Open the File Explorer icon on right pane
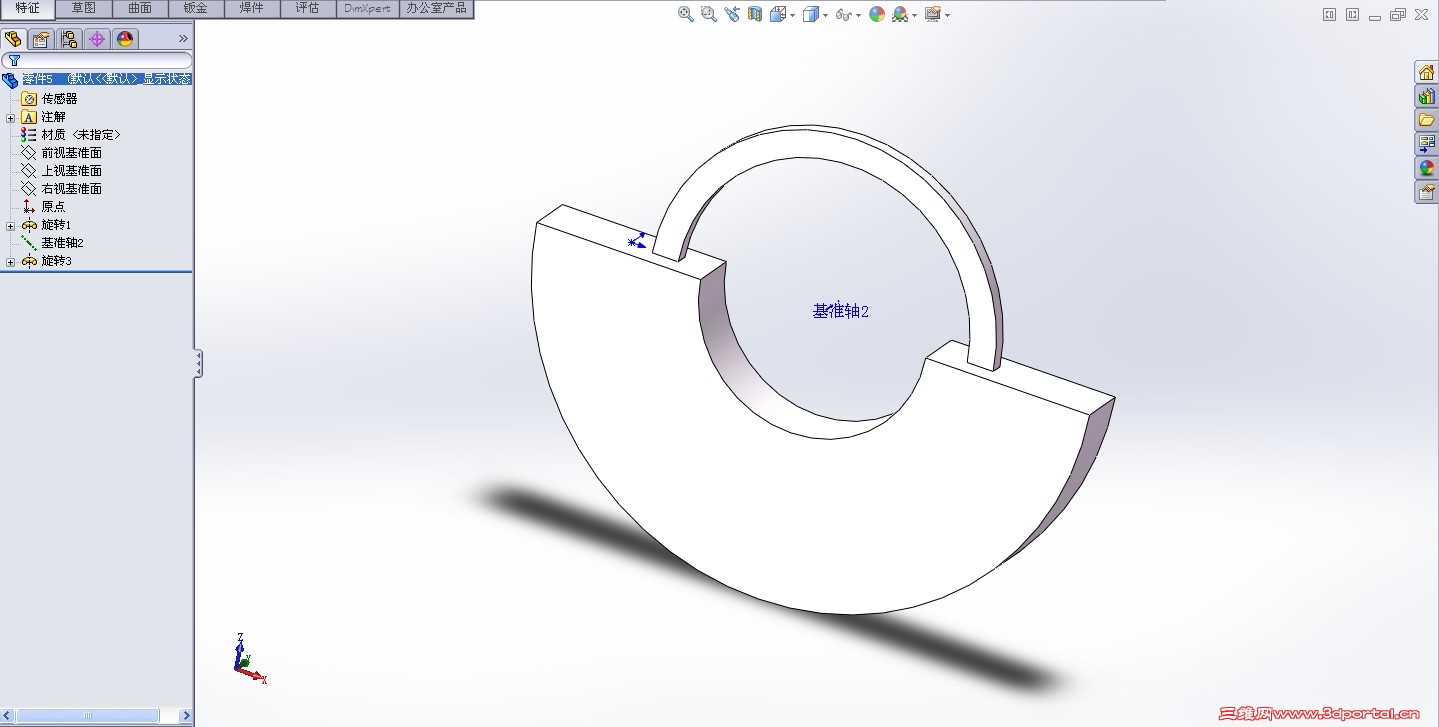The height and width of the screenshot is (727, 1439). (1426, 118)
